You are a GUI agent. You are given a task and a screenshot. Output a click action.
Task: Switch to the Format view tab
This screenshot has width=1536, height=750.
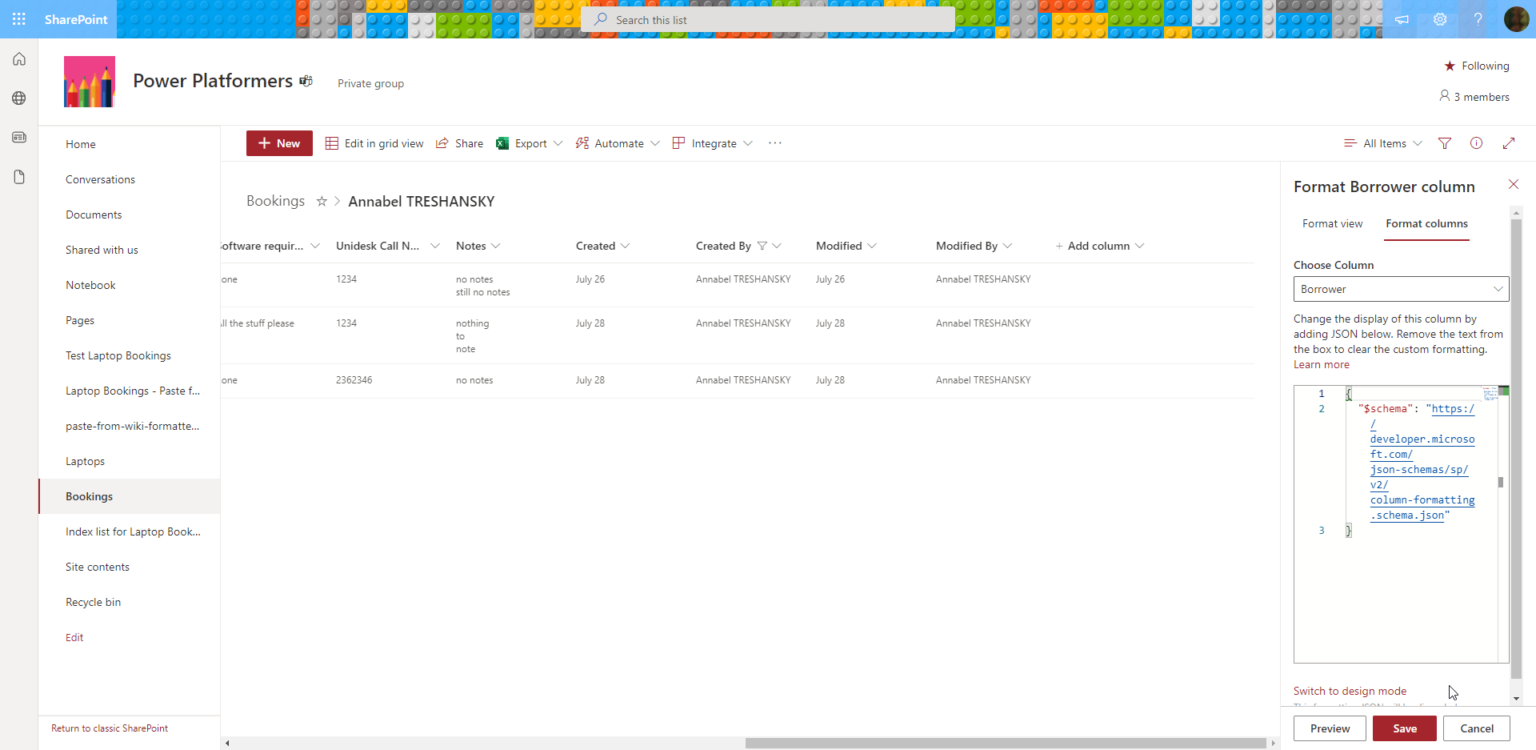click(1332, 223)
